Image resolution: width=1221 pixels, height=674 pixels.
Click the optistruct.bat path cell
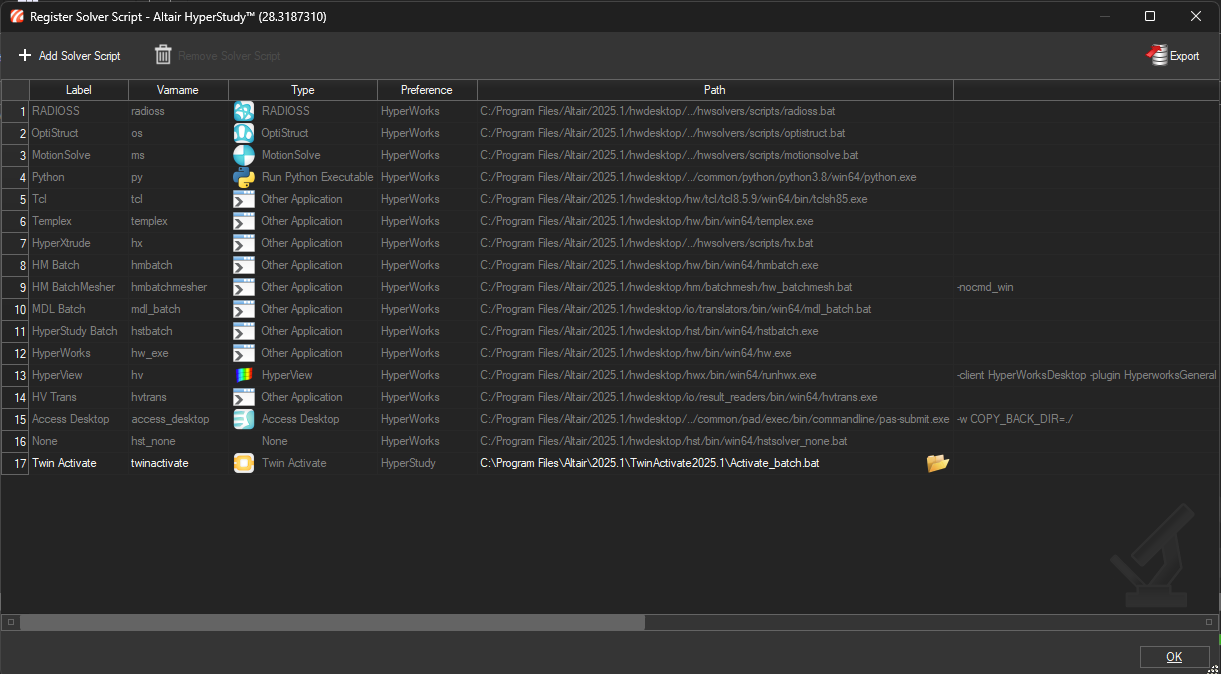coord(715,133)
